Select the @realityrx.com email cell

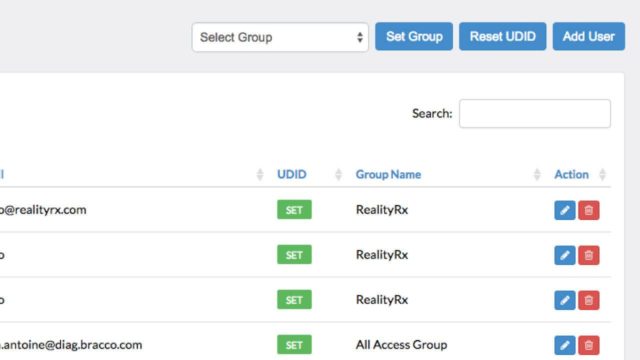(43, 210)
